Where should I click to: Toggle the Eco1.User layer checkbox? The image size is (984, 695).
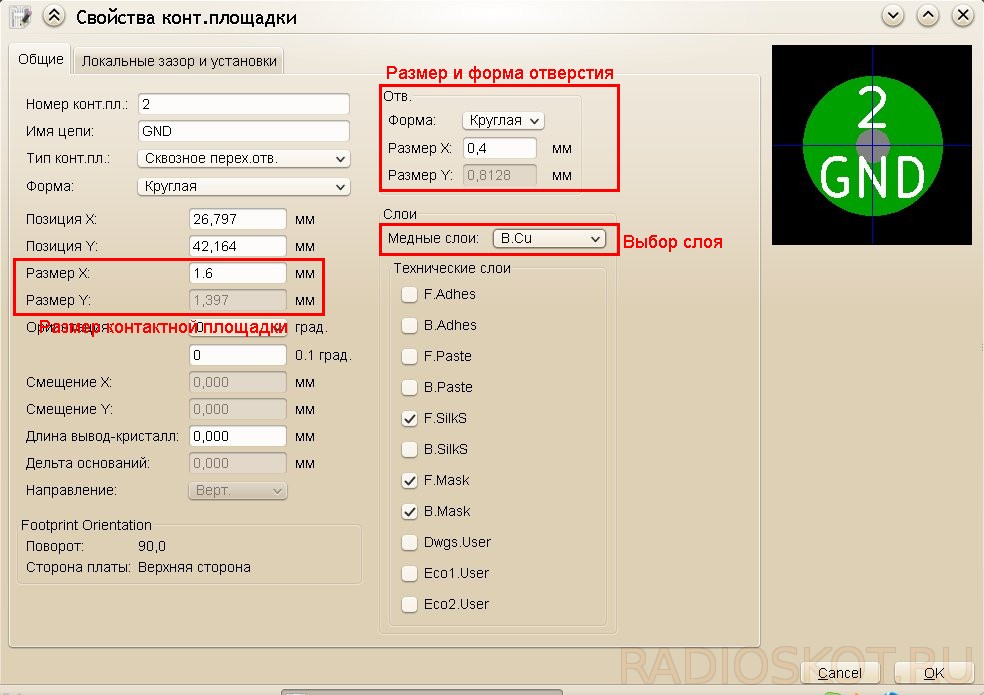click(x=409, y=573)
